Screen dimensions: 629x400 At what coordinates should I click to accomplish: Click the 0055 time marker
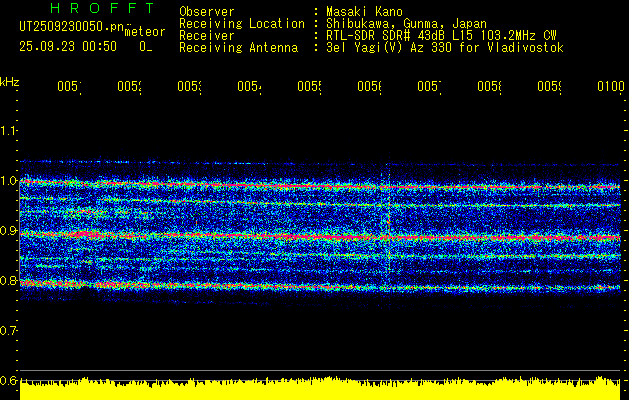click(x=309, y=86)
